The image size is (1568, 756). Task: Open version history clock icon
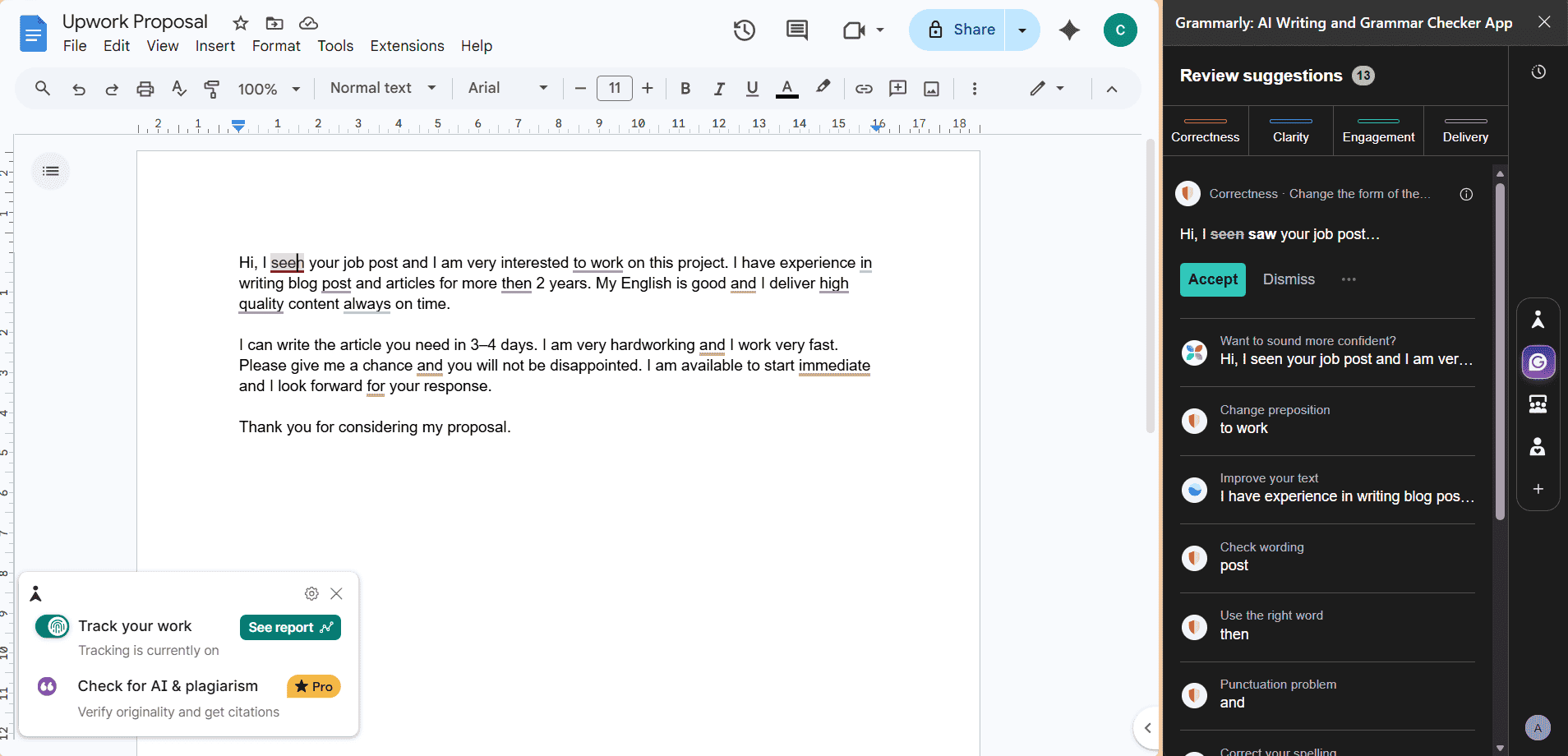tap(745, 30)
